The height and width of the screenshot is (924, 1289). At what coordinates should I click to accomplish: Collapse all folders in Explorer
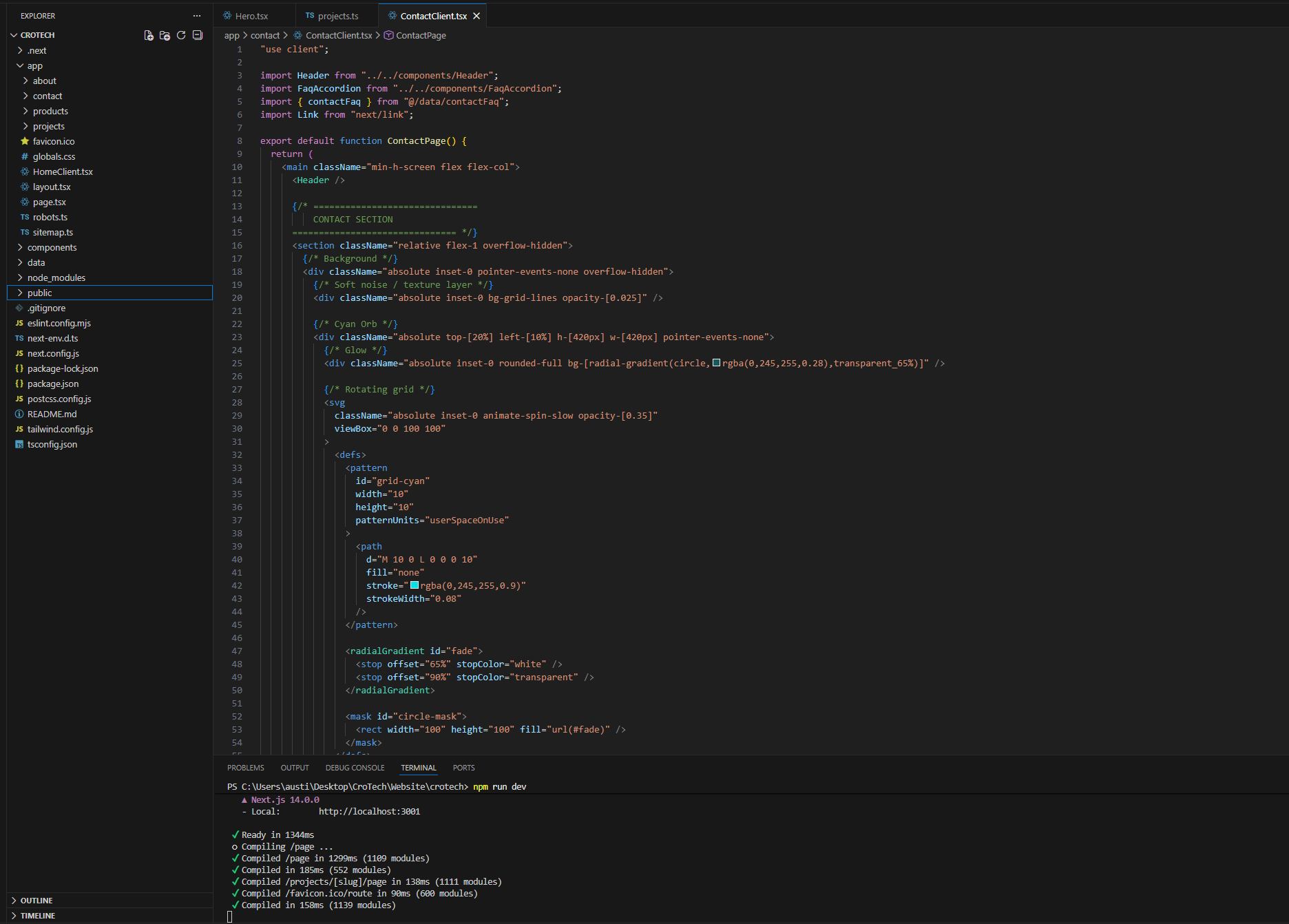pyautogui.click(x=198, y=35)
